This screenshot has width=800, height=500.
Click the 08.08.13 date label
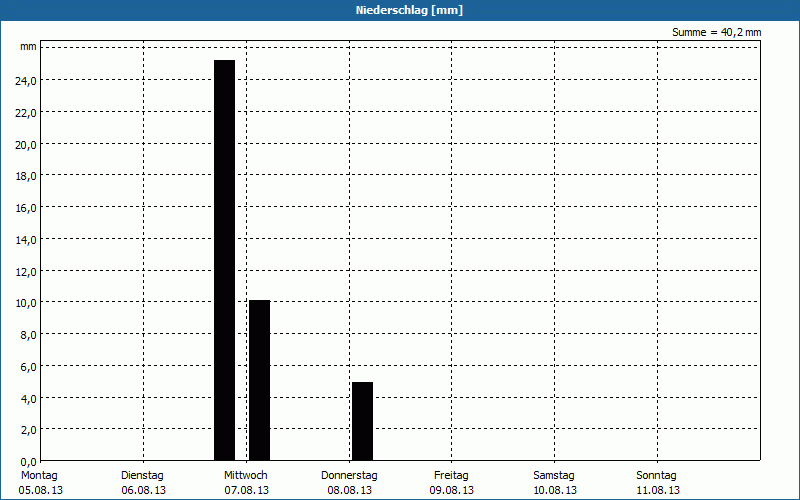coord(349,490)
